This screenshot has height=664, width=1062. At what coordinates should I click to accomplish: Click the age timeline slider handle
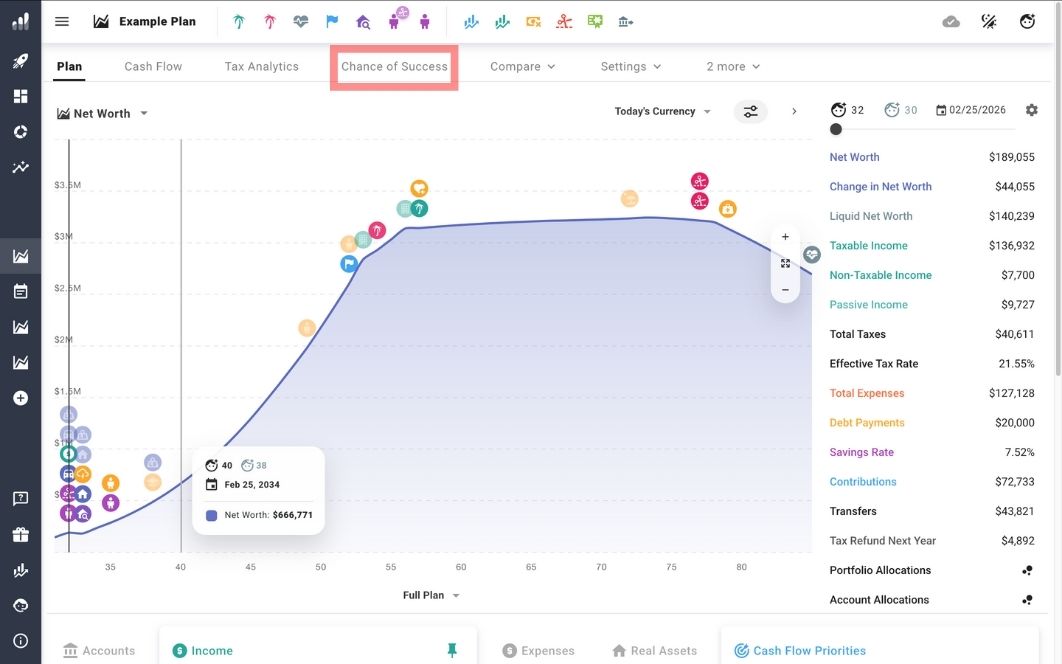(x=836, y=129)
